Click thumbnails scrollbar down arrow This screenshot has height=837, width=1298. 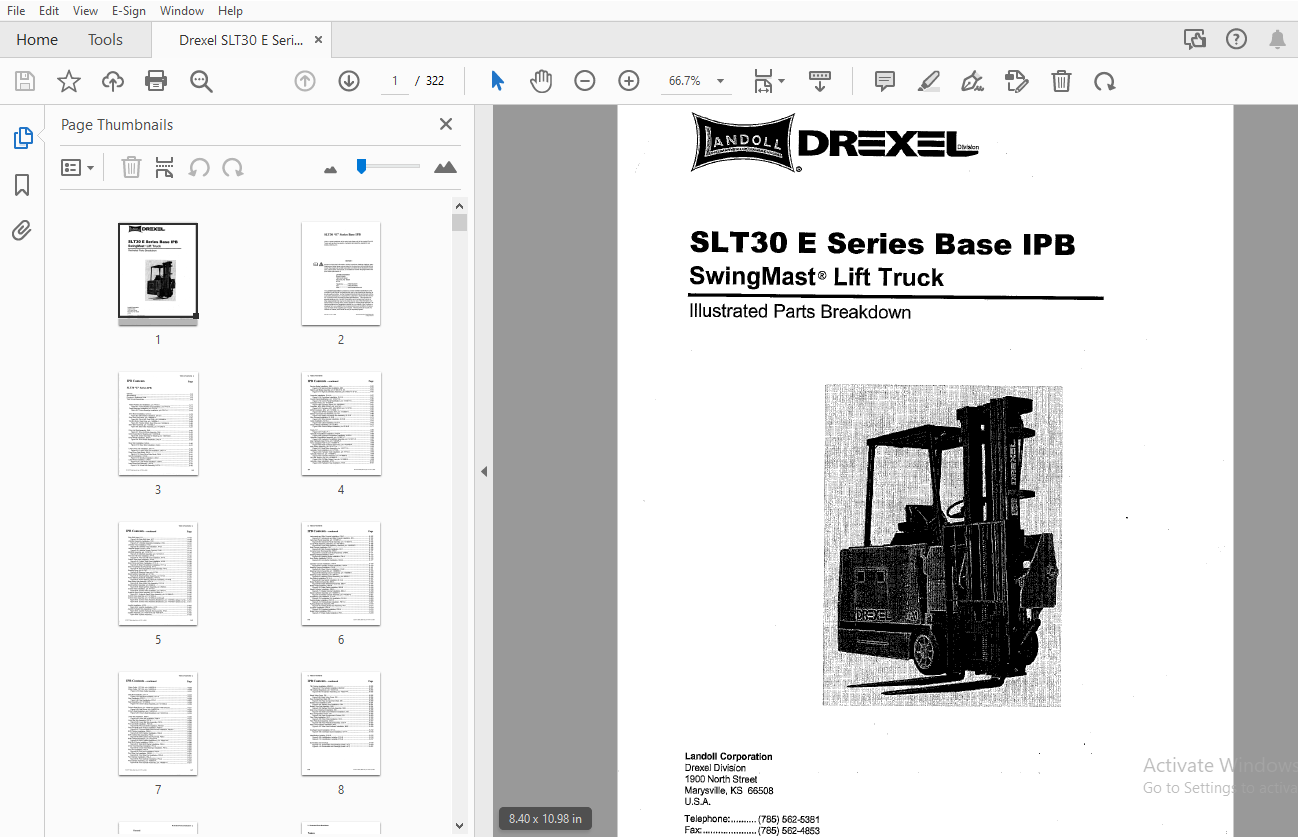point(459,826)
